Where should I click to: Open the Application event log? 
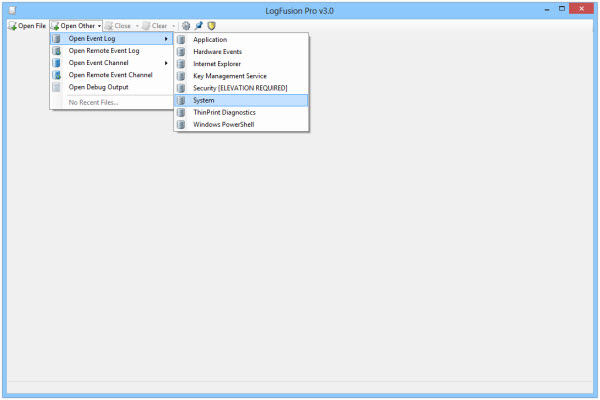pos(241,39)
